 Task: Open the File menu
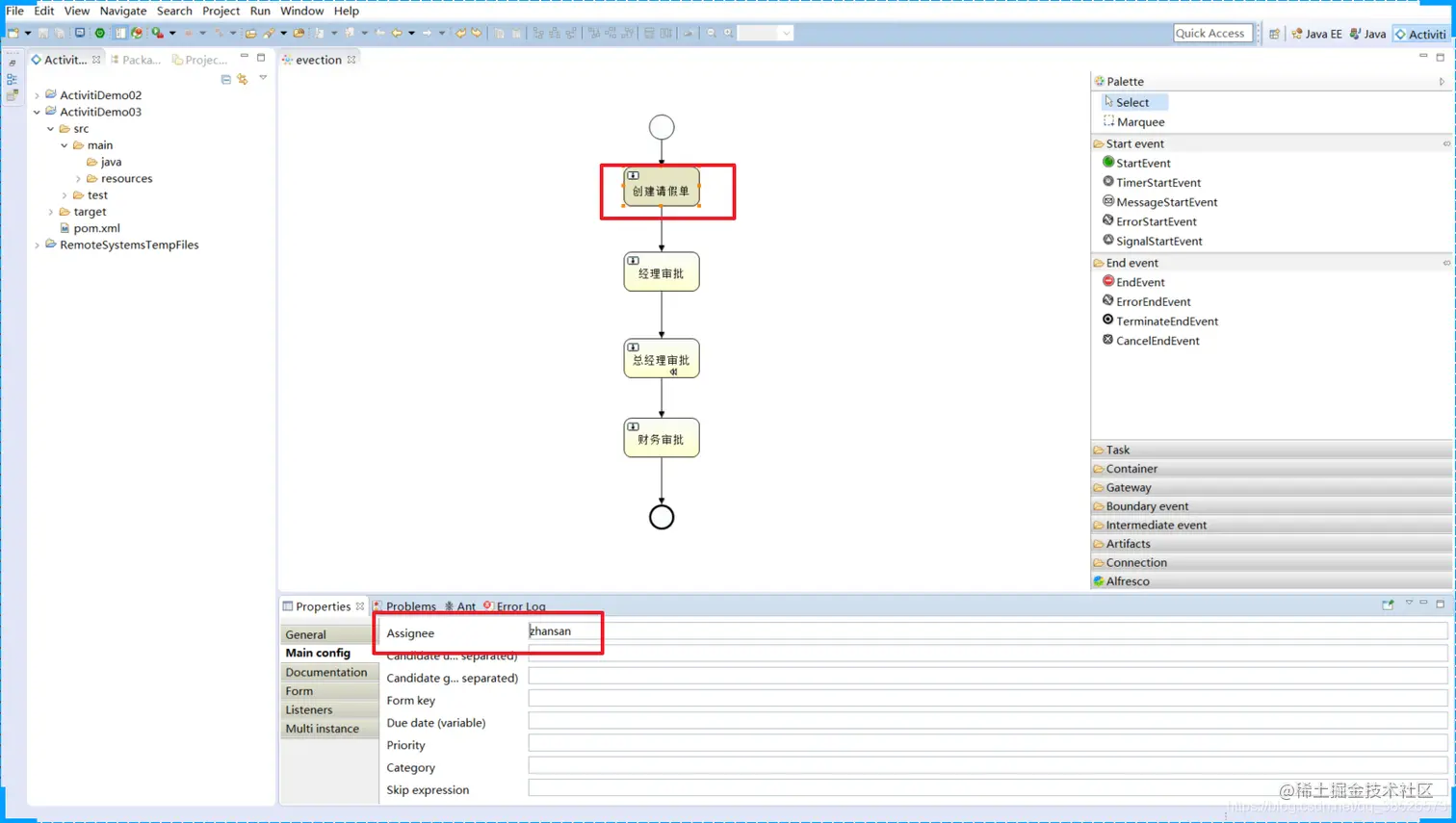pyautogui.click(x=14, y=11)
